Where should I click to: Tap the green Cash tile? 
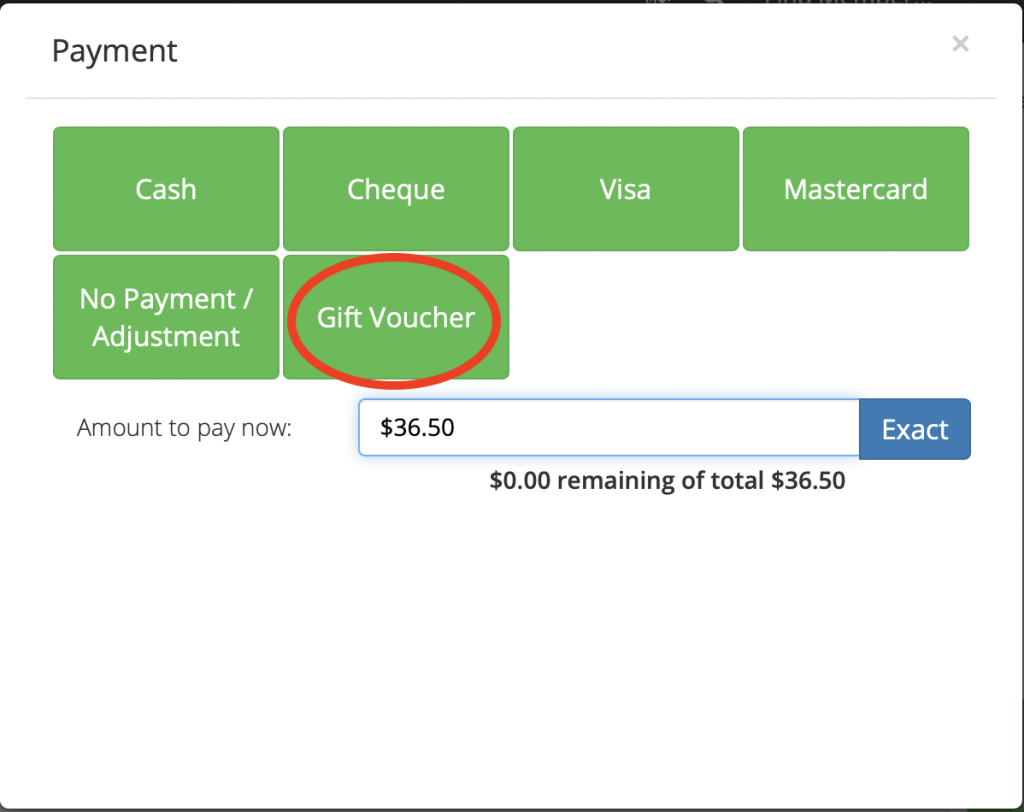[x=166, y=189]
